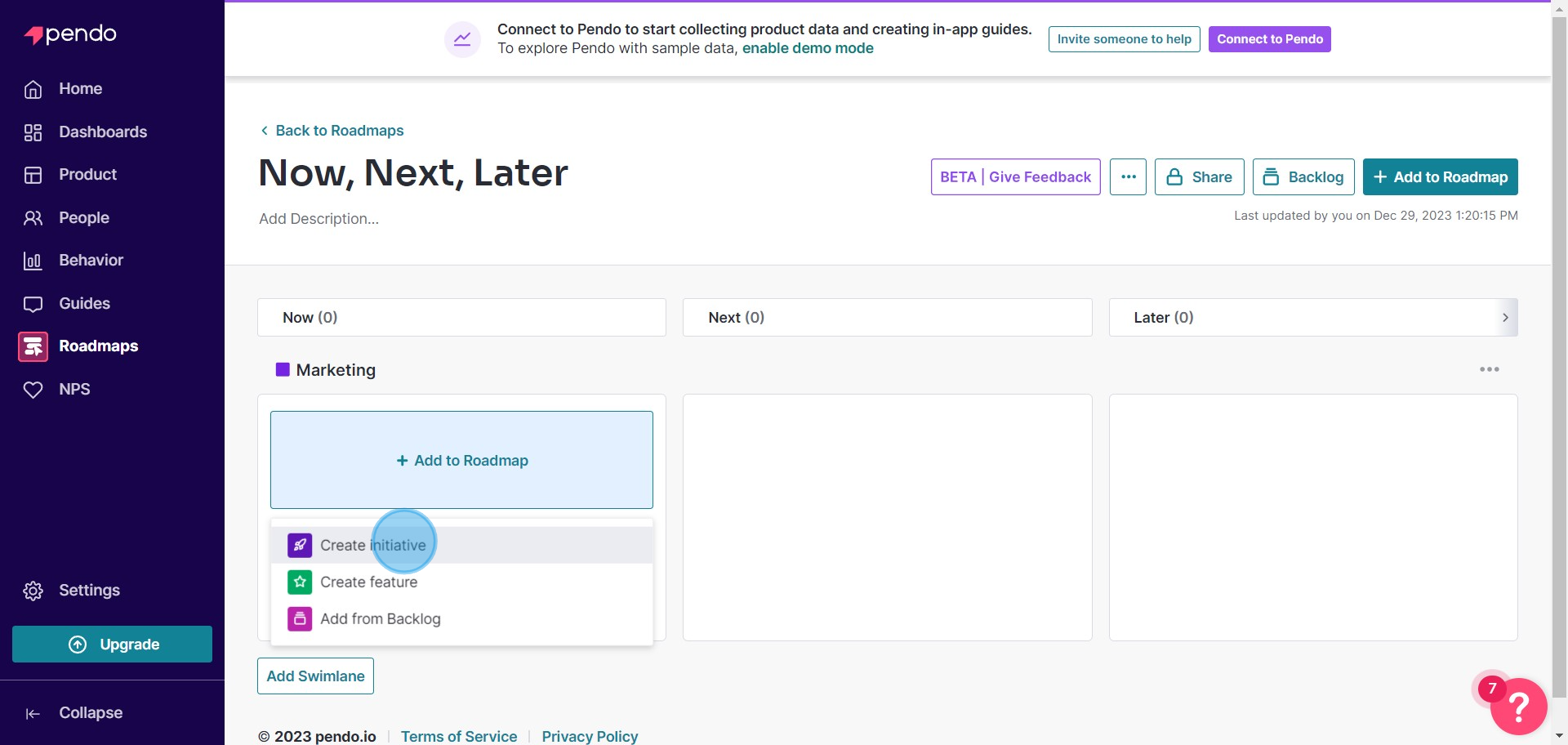This screenshot has width=1568, height=745.
Task: Click the purple rocket Create initiative icon
Action: click(x=300, y=545)
